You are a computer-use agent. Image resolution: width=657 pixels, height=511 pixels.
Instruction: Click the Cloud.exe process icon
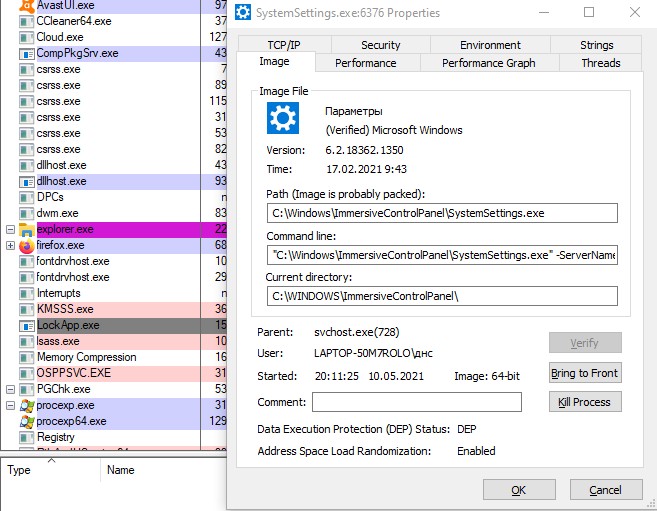tap(26, 37)
